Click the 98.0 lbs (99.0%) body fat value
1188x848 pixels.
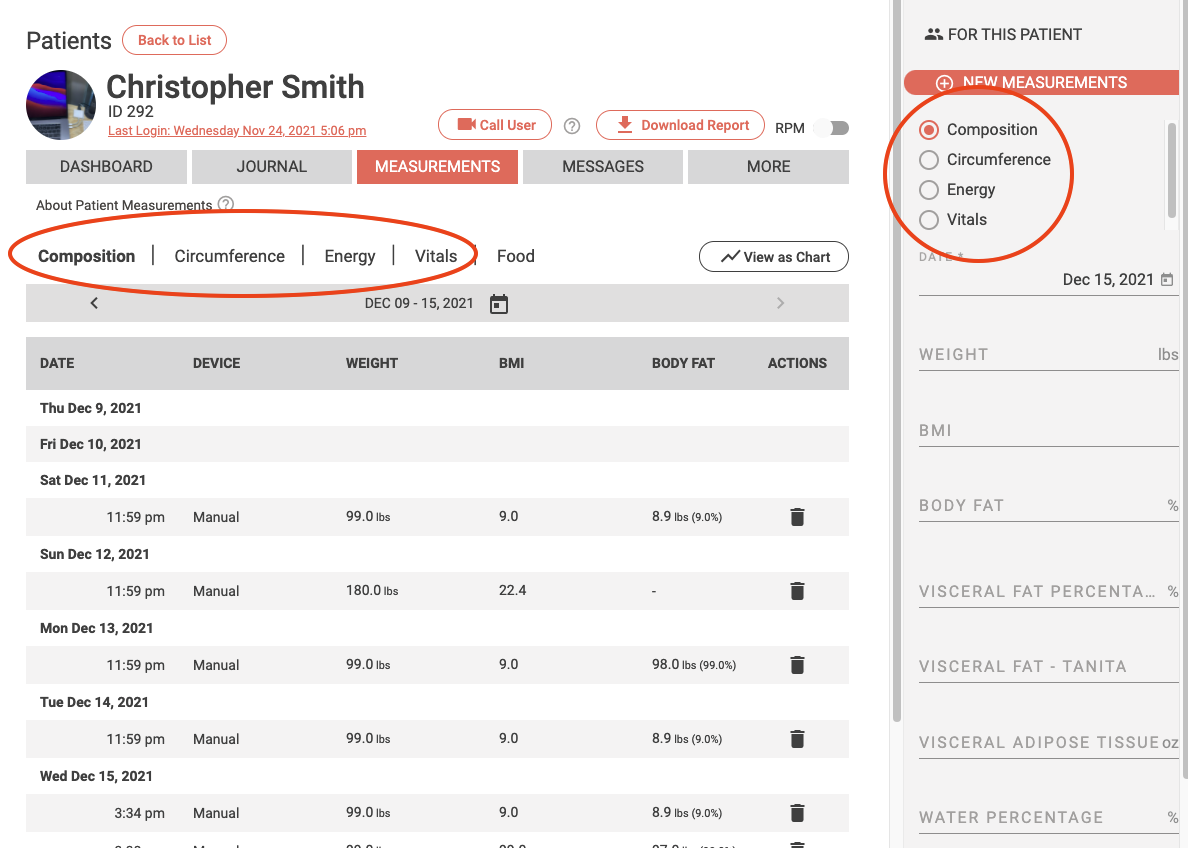point(693,665)
